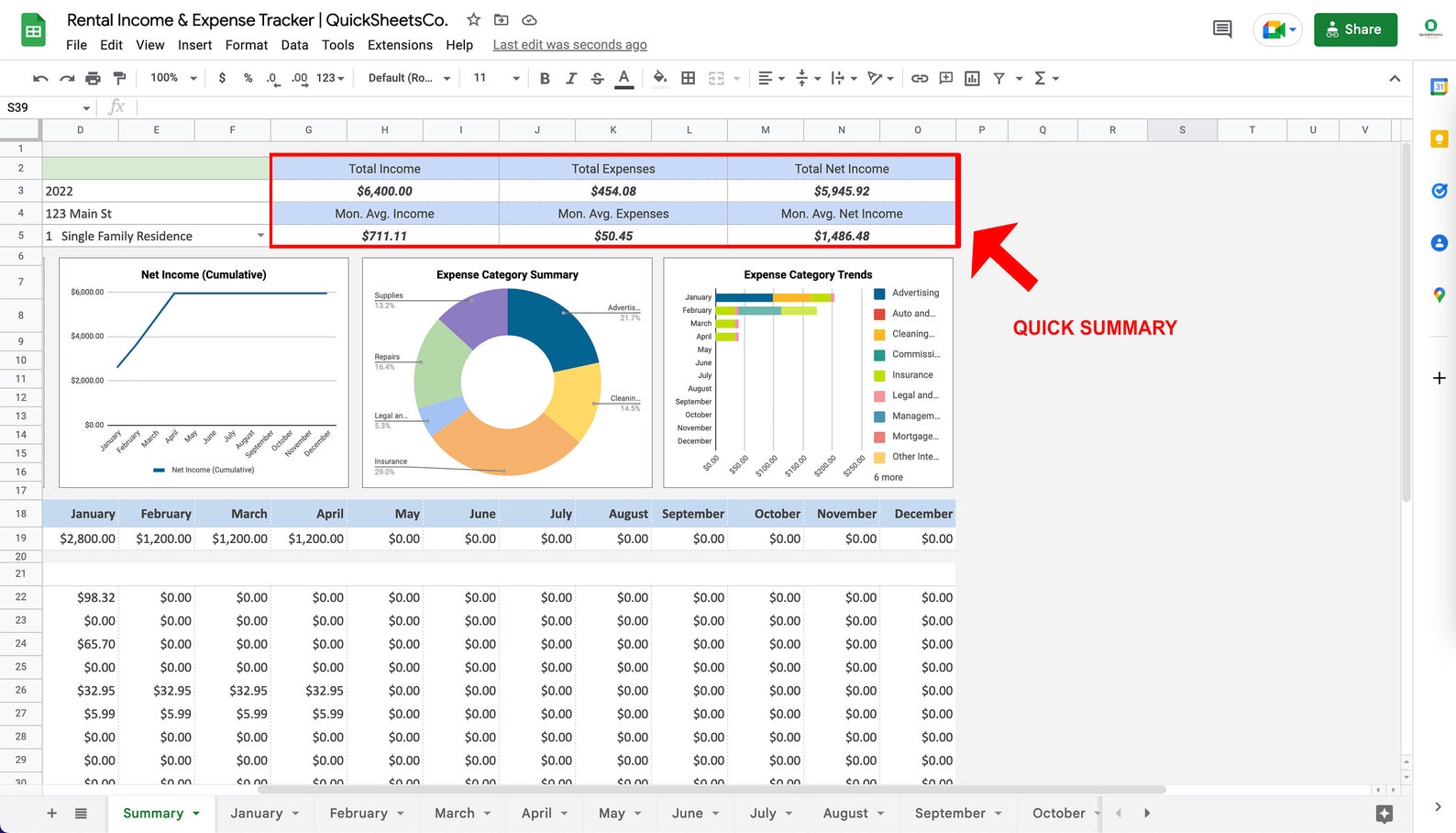Open the Default font dropdown
This screenshot has width=1456, height=833.
click(409, 78)
